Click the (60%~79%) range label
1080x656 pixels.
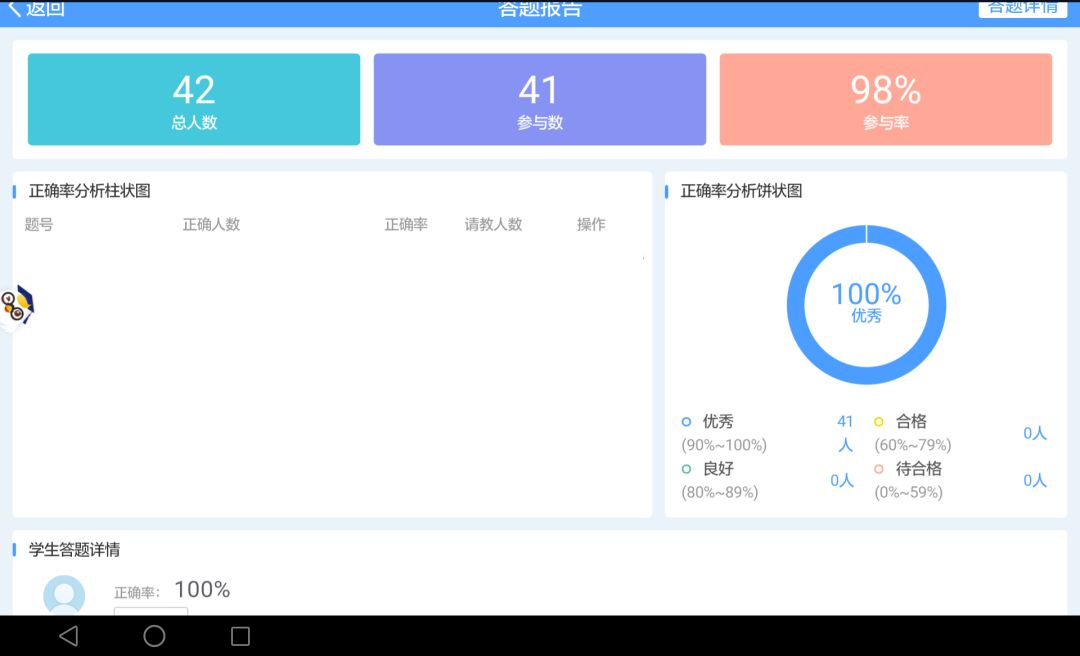coord(913,445)
